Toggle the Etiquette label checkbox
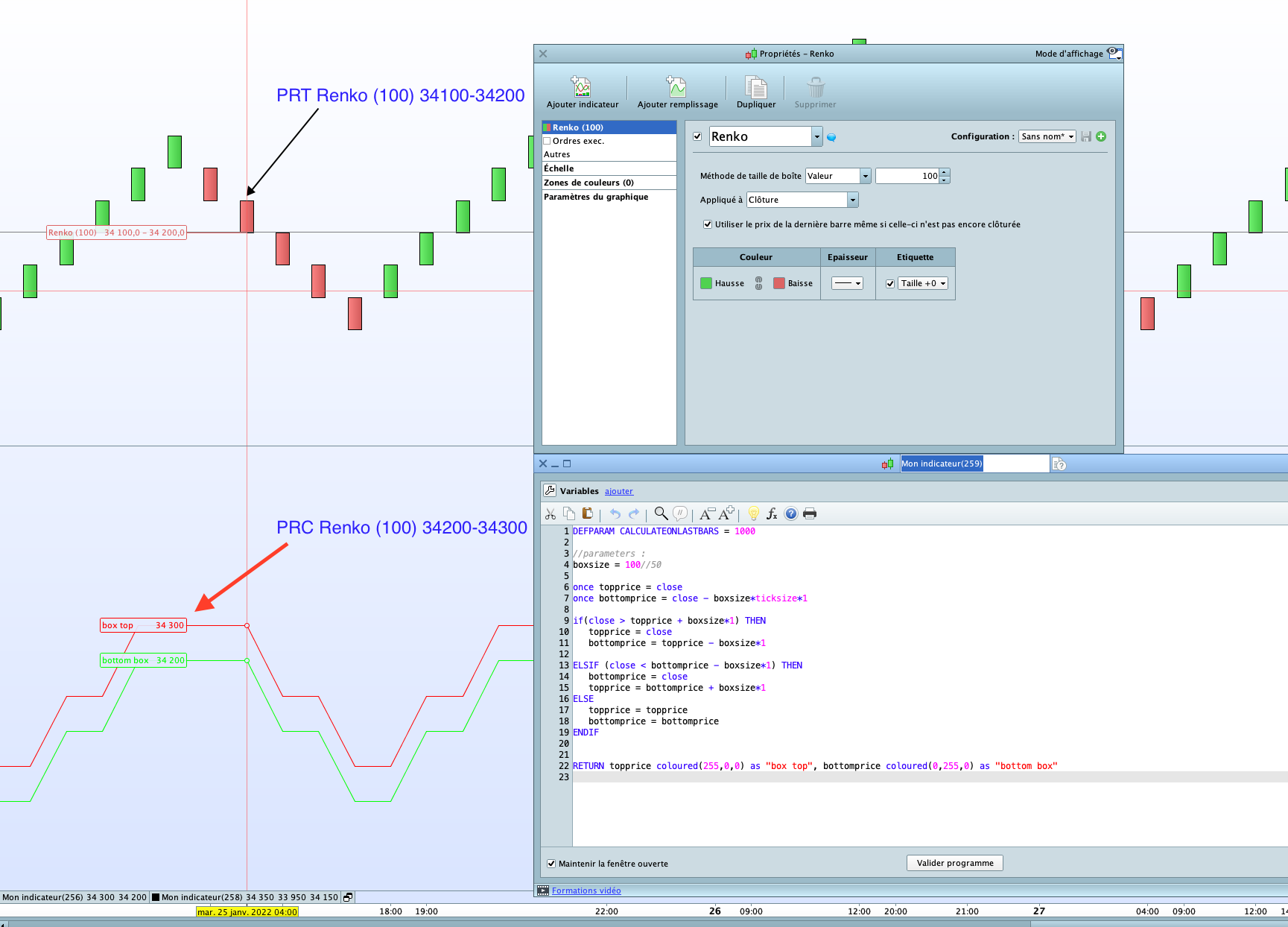1288x927 pixels. 890,283
